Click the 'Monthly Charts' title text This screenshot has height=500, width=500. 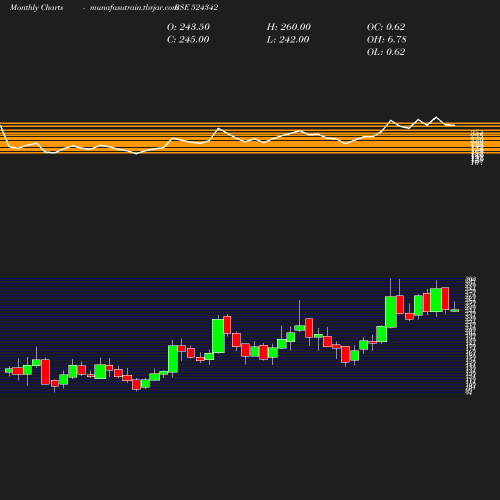pyautogui.click(x=36, y=7)
